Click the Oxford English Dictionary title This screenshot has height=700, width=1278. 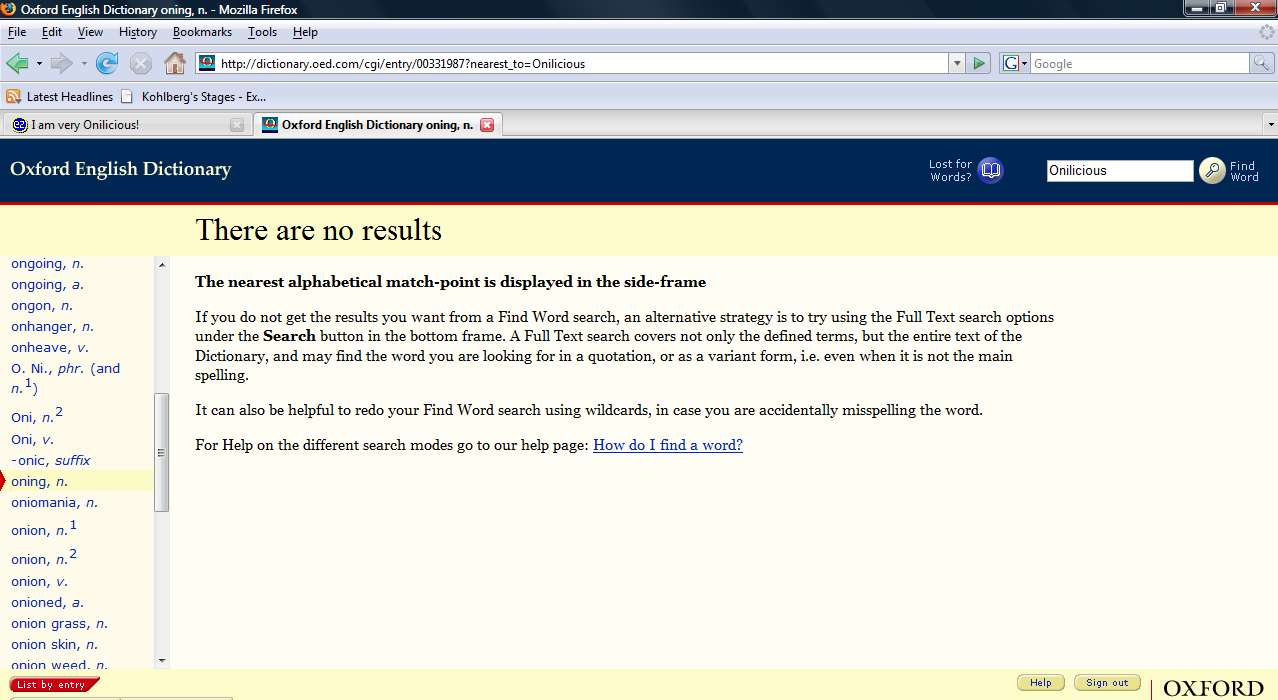121,169
